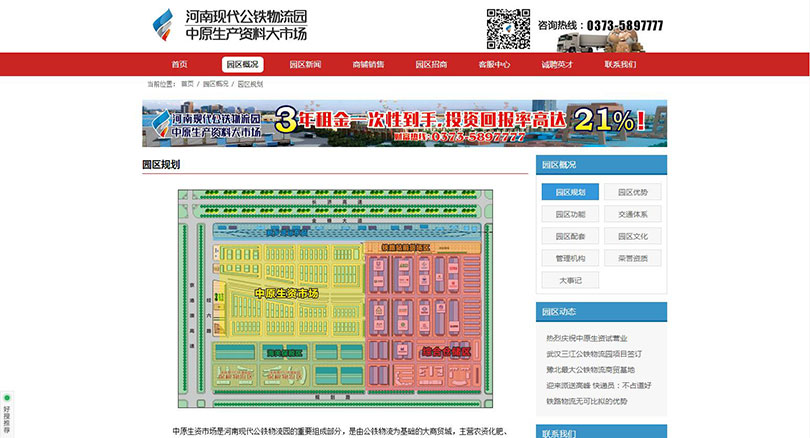Choose 园区文化 in sidebar menu
Screen dimensions: 810x438
(632, 236)
